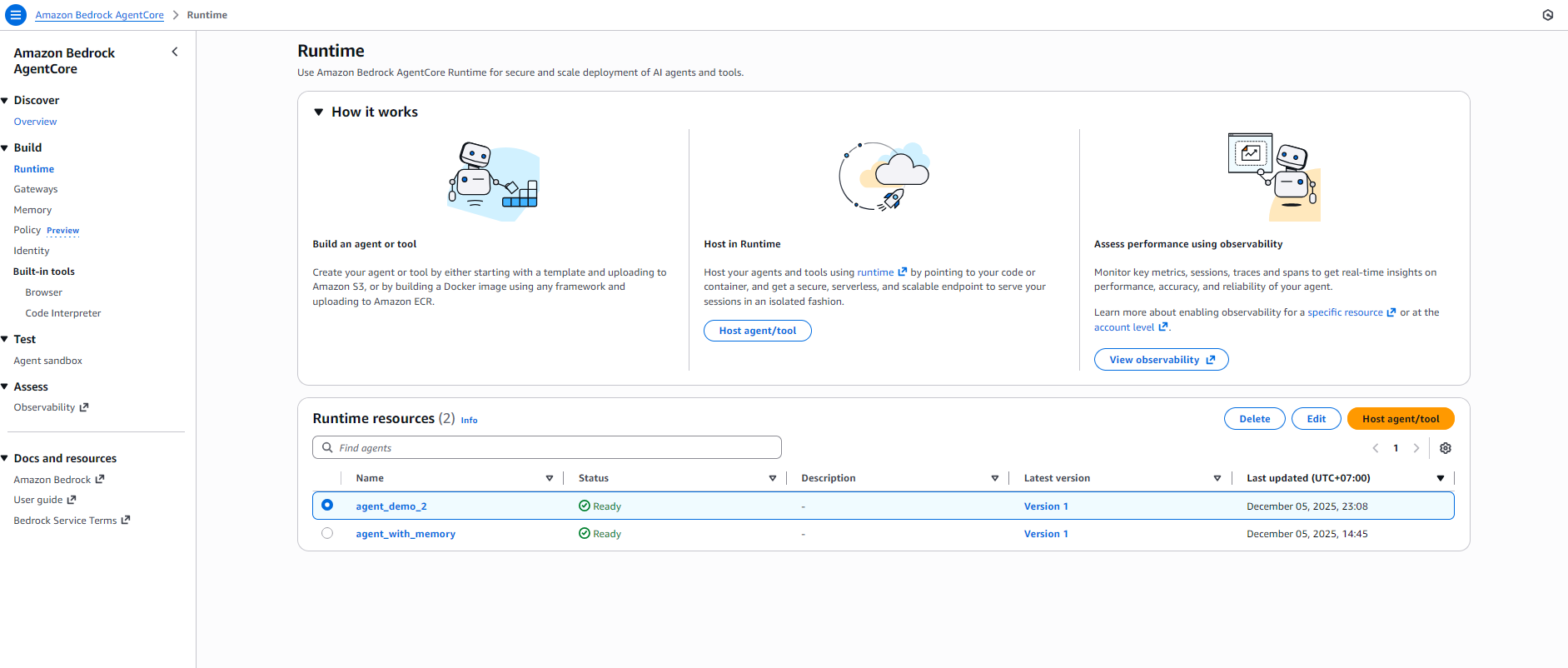Image resolution: width=1568 pixels, height=668 pixels.
Task: Collapse the Docs and resources section
Action: click(x=5, y=459)
